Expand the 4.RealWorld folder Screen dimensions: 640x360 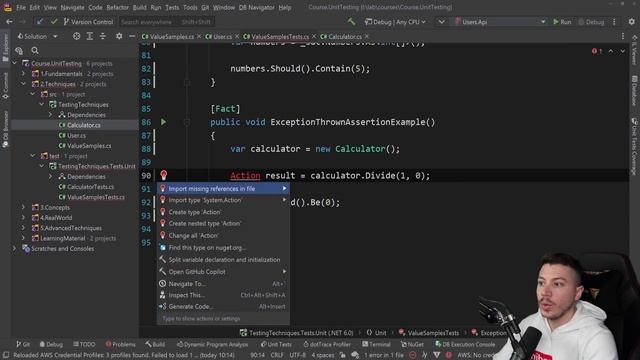click(23, 218)
